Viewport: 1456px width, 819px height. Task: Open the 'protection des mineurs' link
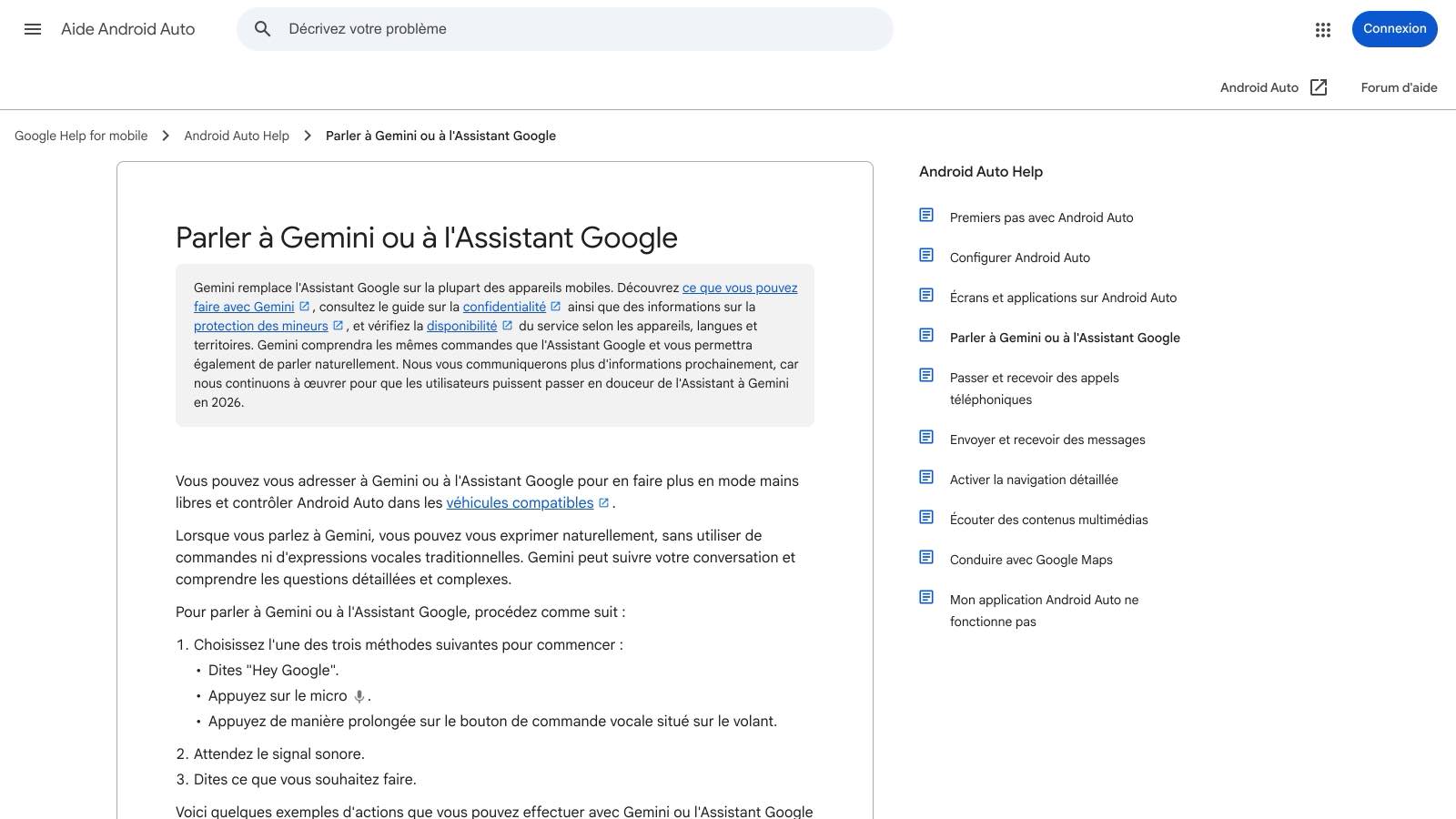(x=261, y=326)
